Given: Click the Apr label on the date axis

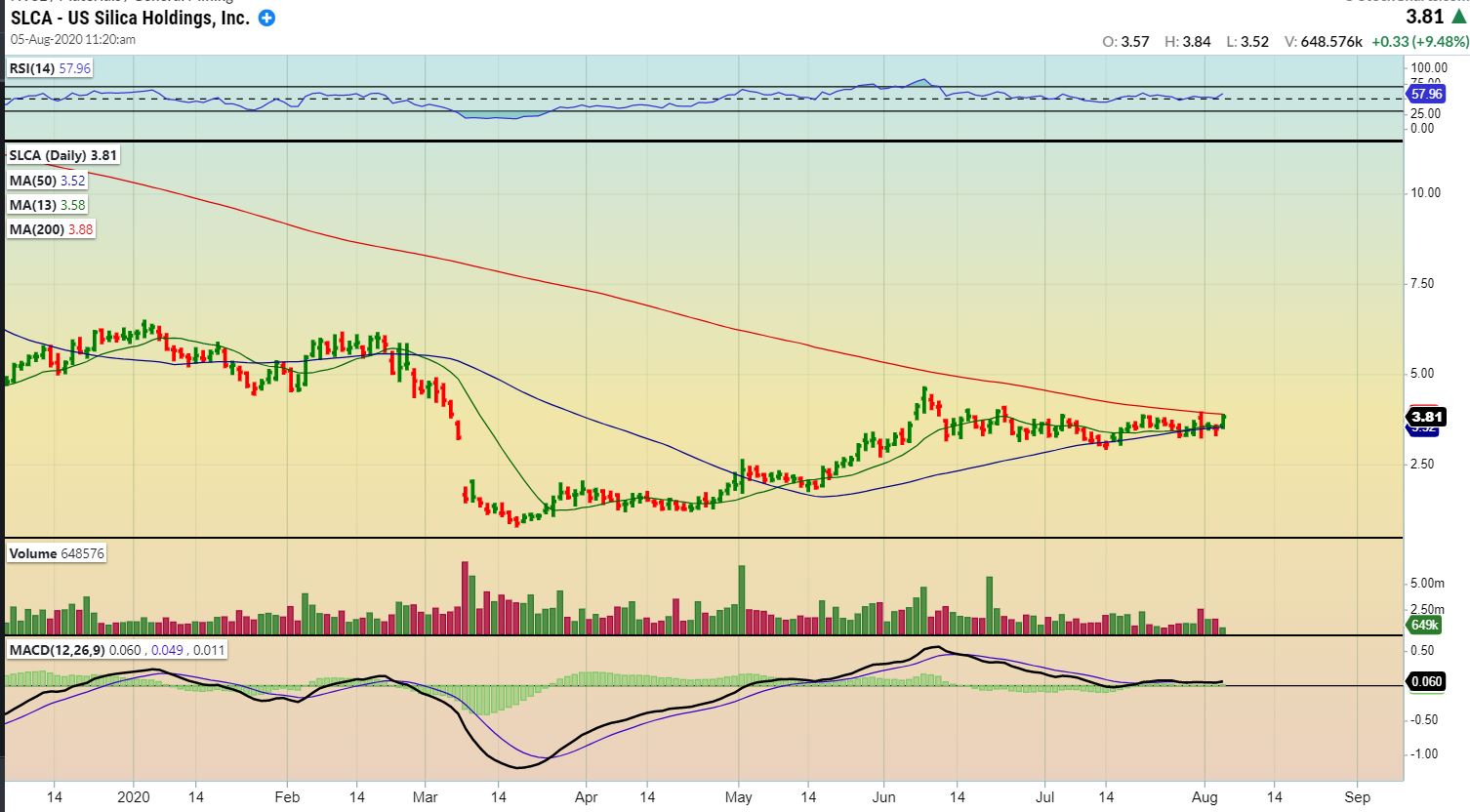Looking at the screenshot, I should (x=586, y=797).
